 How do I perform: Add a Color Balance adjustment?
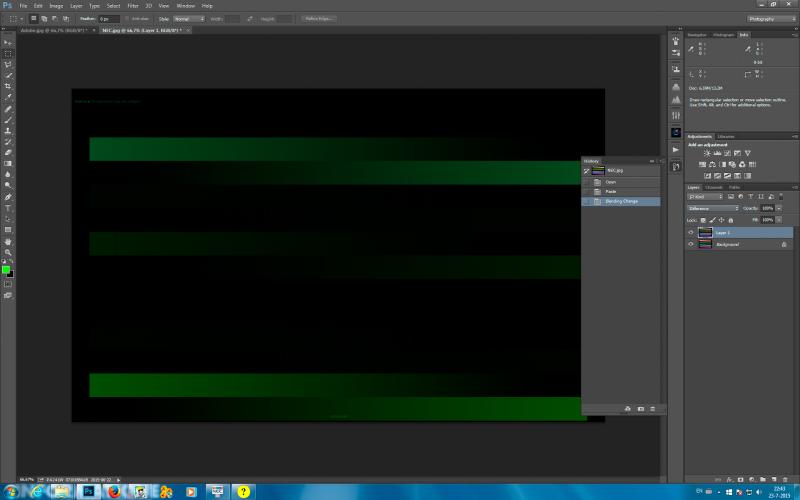pyautogui.click(x=712, y=164)
